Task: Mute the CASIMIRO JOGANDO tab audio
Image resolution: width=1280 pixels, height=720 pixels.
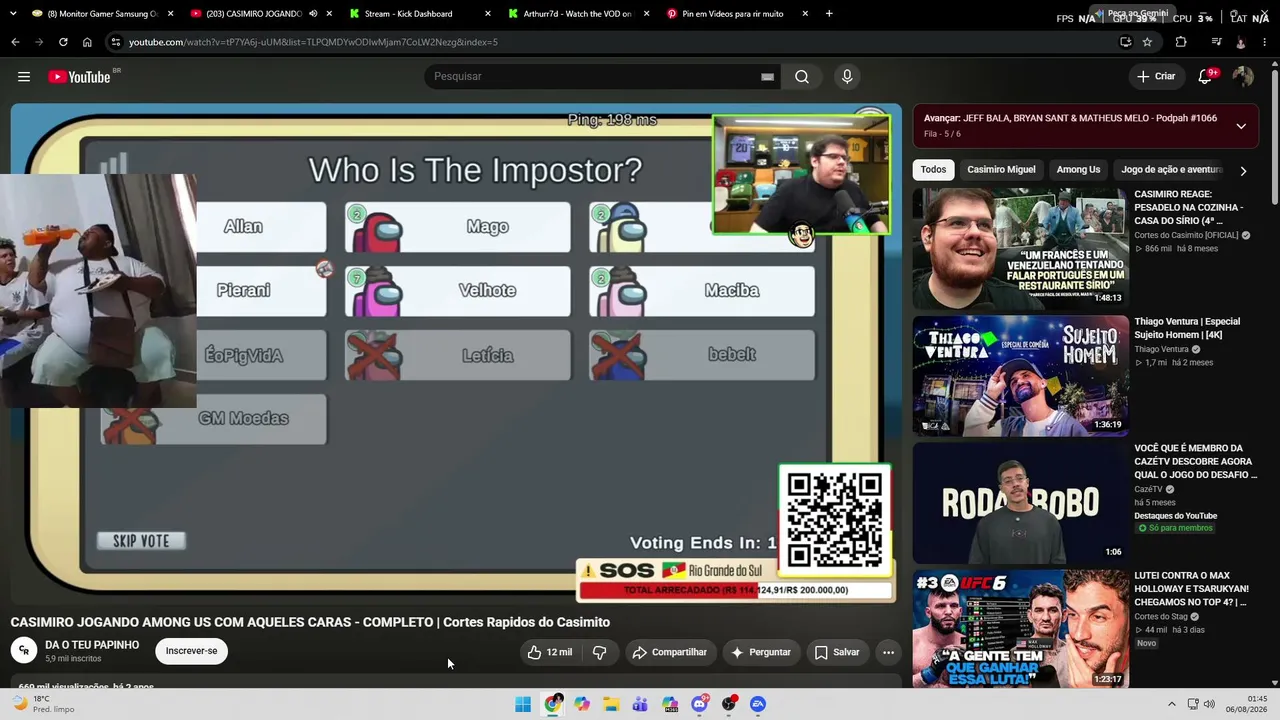Action: [x=313, y=14]
